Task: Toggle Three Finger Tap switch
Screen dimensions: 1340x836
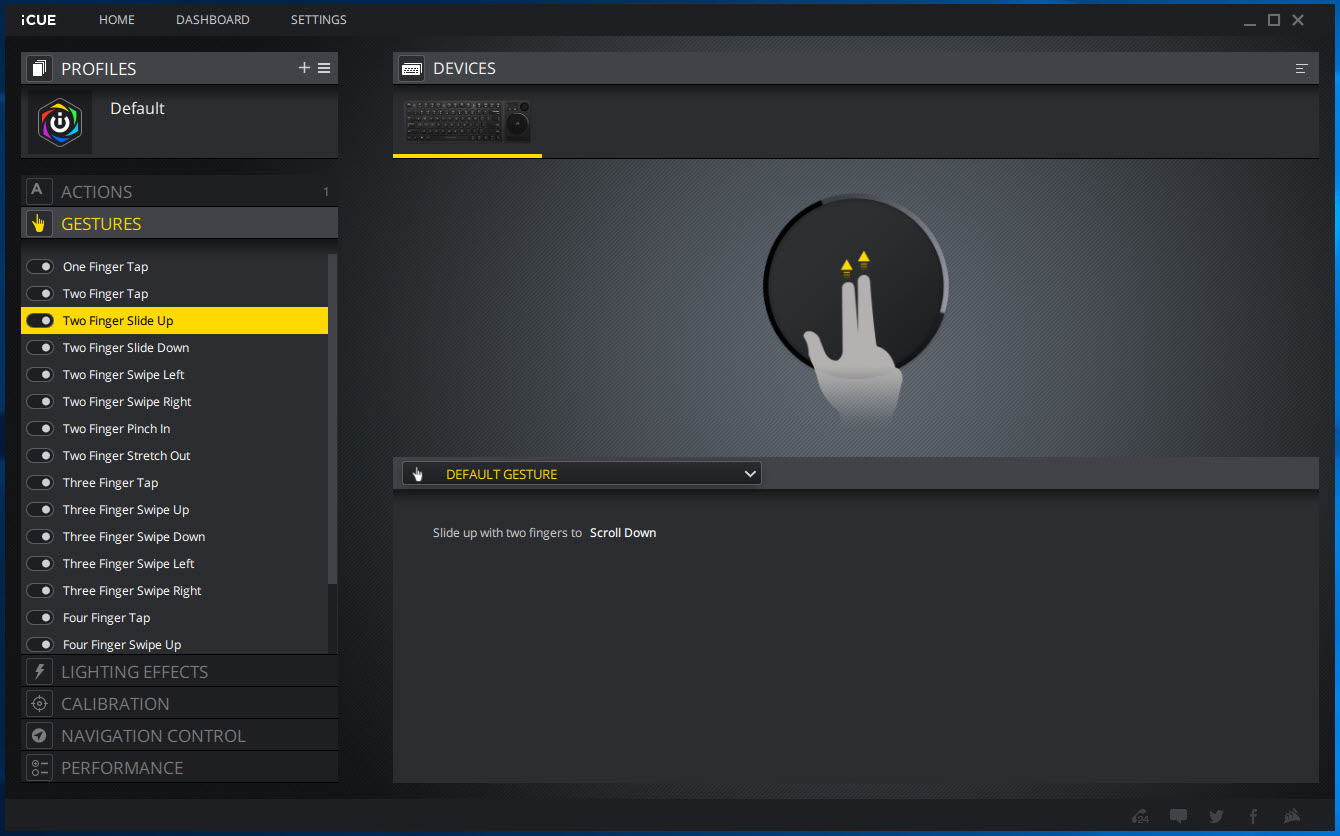Action: [40, 483]
